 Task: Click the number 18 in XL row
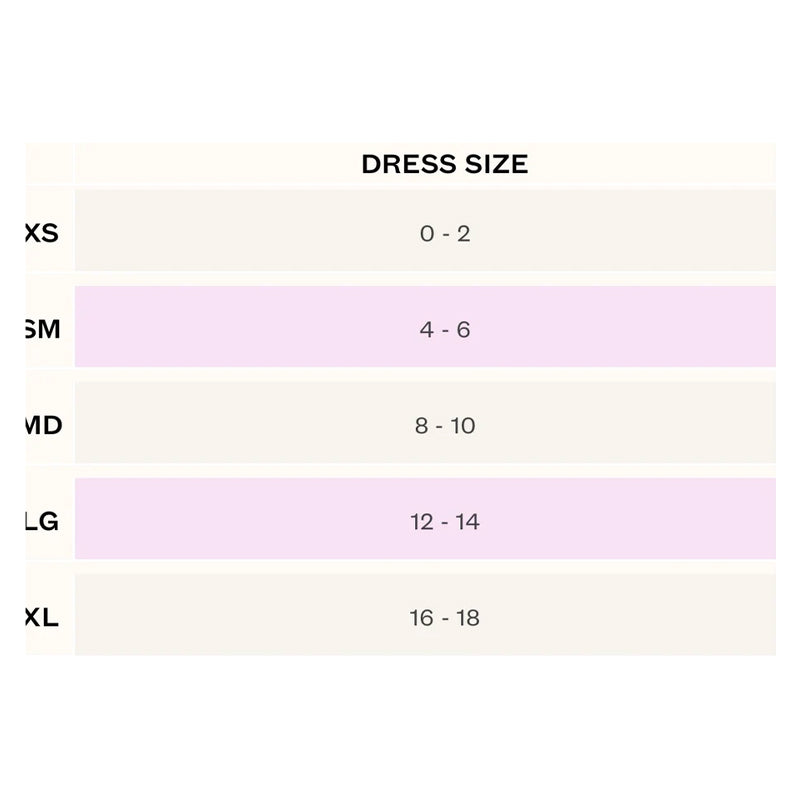click(x=467, y=618)
